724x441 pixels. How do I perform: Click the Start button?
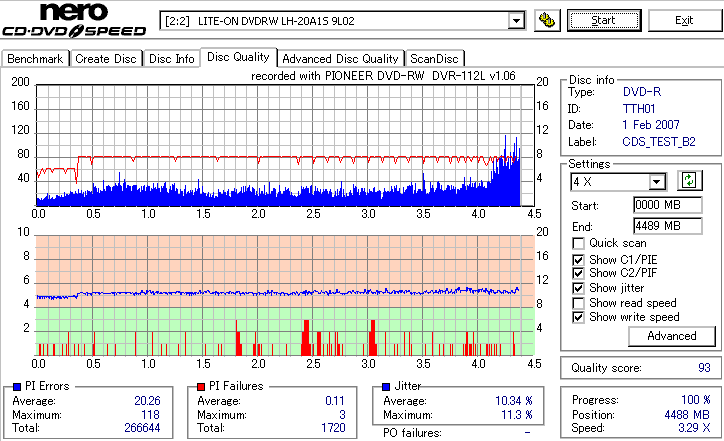point(604,20)
